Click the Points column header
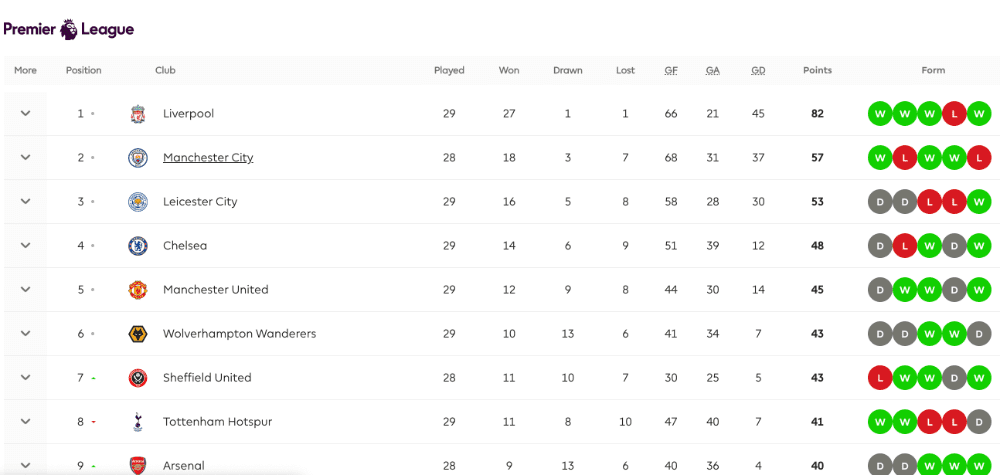The width and height of the screenshot is (1000, 475). click(x=817, y=71)
